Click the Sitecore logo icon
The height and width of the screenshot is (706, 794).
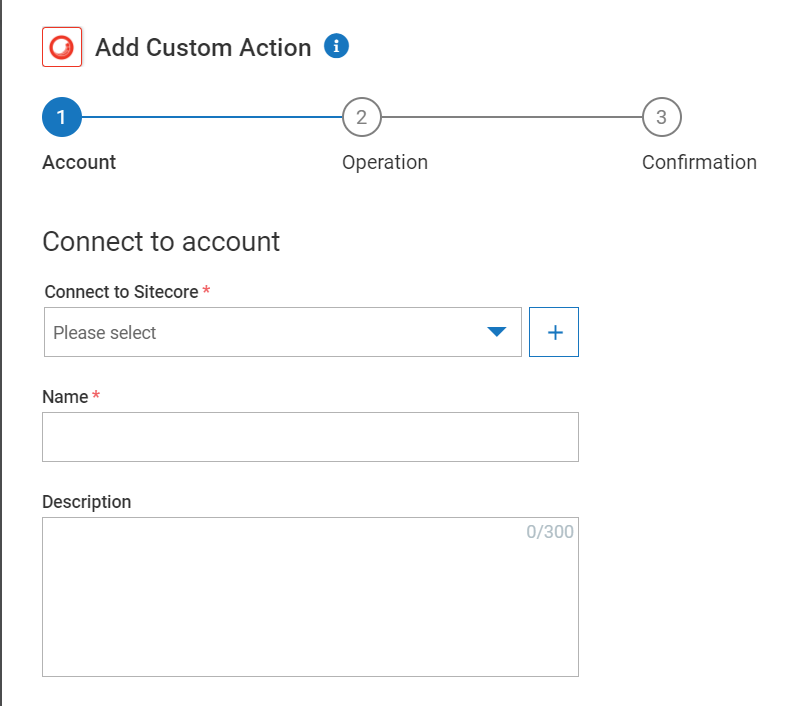62,47
